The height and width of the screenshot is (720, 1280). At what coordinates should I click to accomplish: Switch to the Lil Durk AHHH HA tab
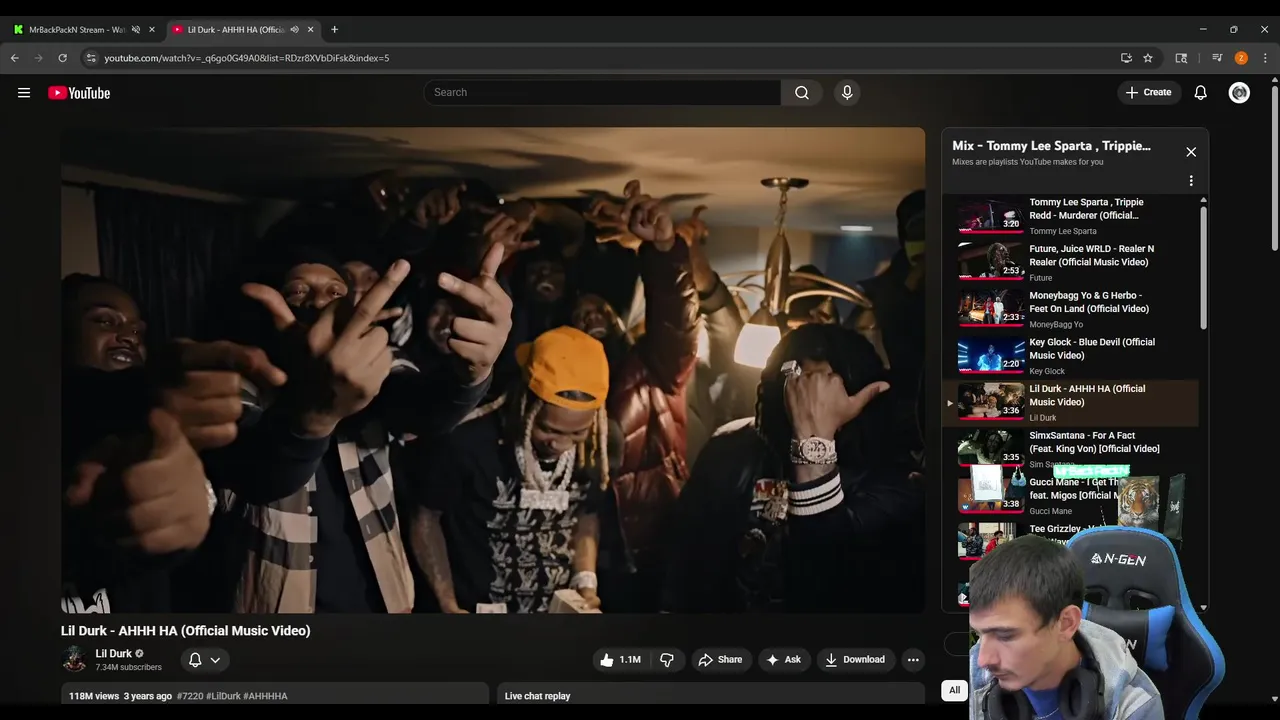pyautogui.click(x=236, y=30)
